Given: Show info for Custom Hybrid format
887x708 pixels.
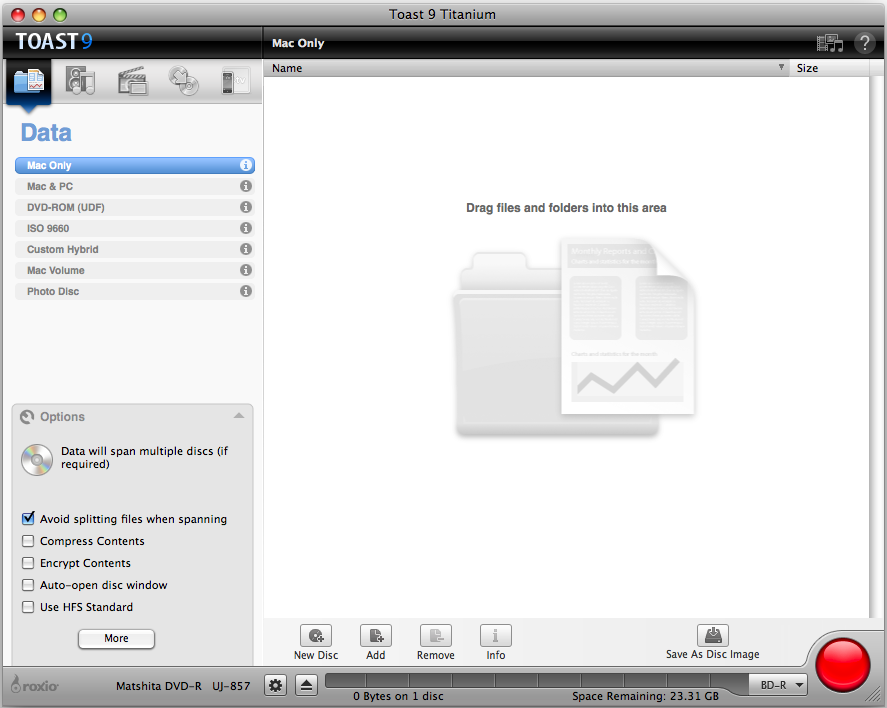Looking at the screenshot, I should pos(246,249).
